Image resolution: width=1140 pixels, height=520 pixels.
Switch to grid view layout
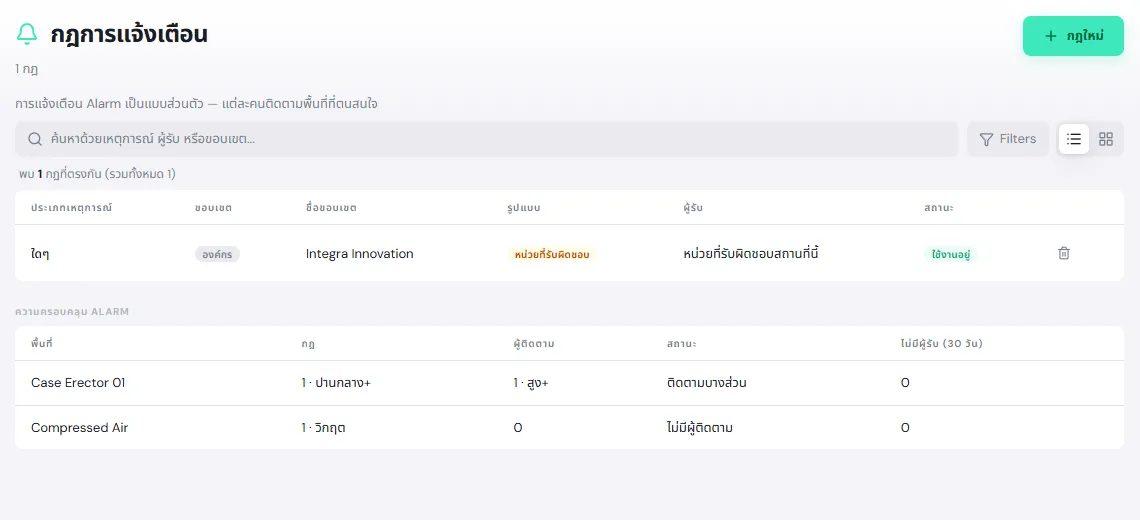tap(1106, 139)
